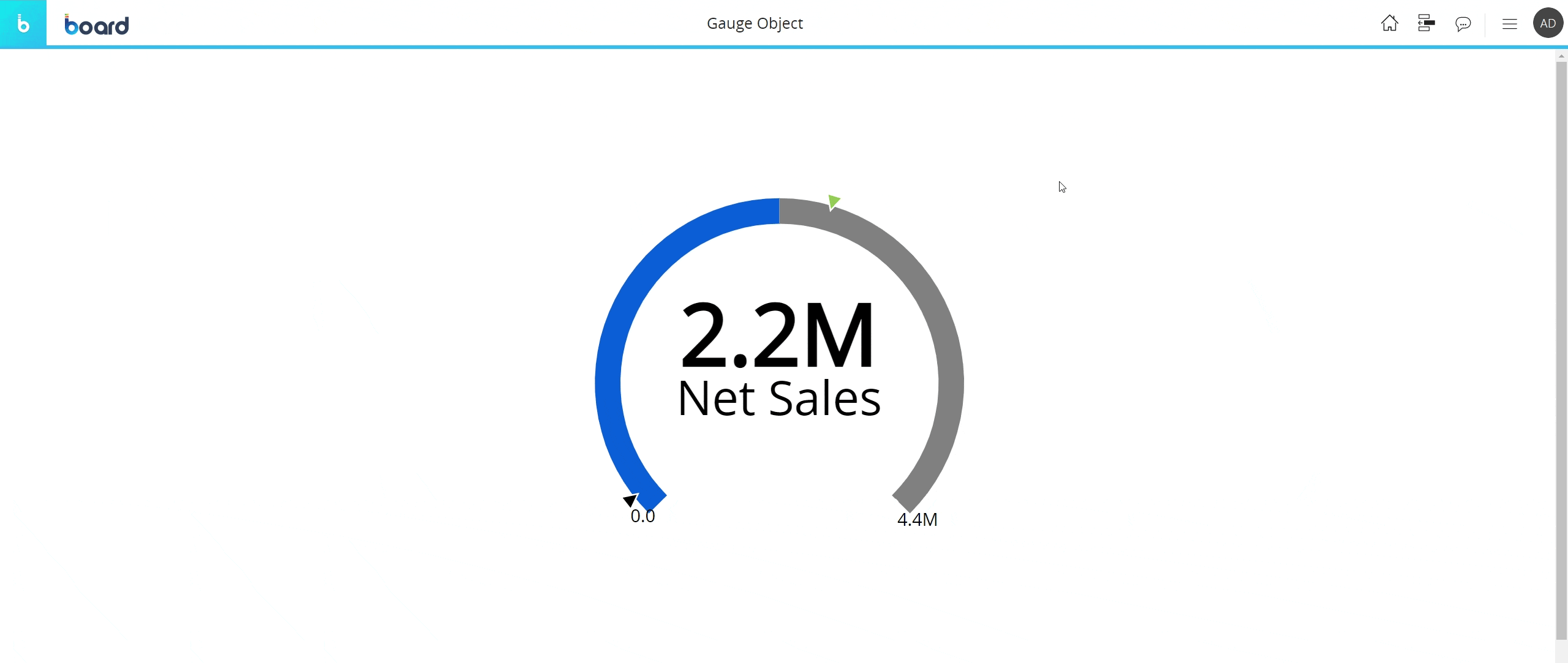This screenshot has height=663, width=1568.
Task: Click the scrollbar track below the thumb
Action: pyautogui.click(x=1561, y=650)
